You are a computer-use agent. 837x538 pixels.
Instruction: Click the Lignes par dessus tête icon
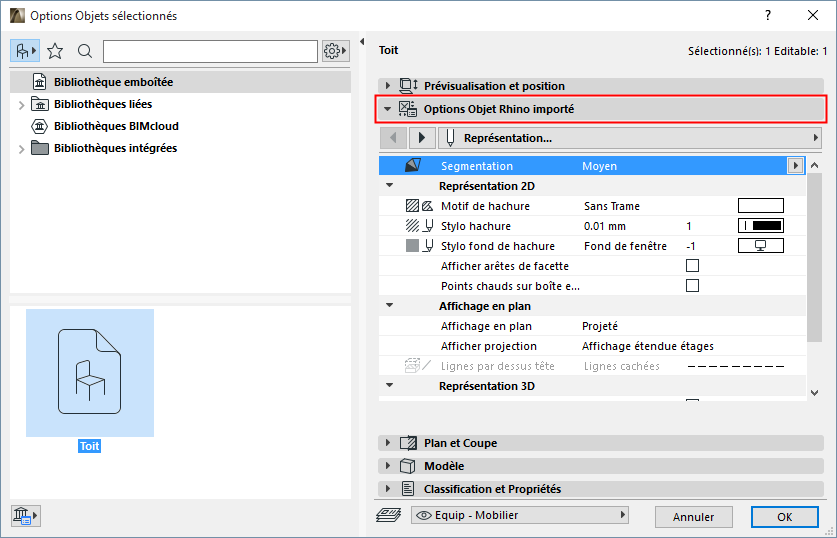(x=418, y=366)
